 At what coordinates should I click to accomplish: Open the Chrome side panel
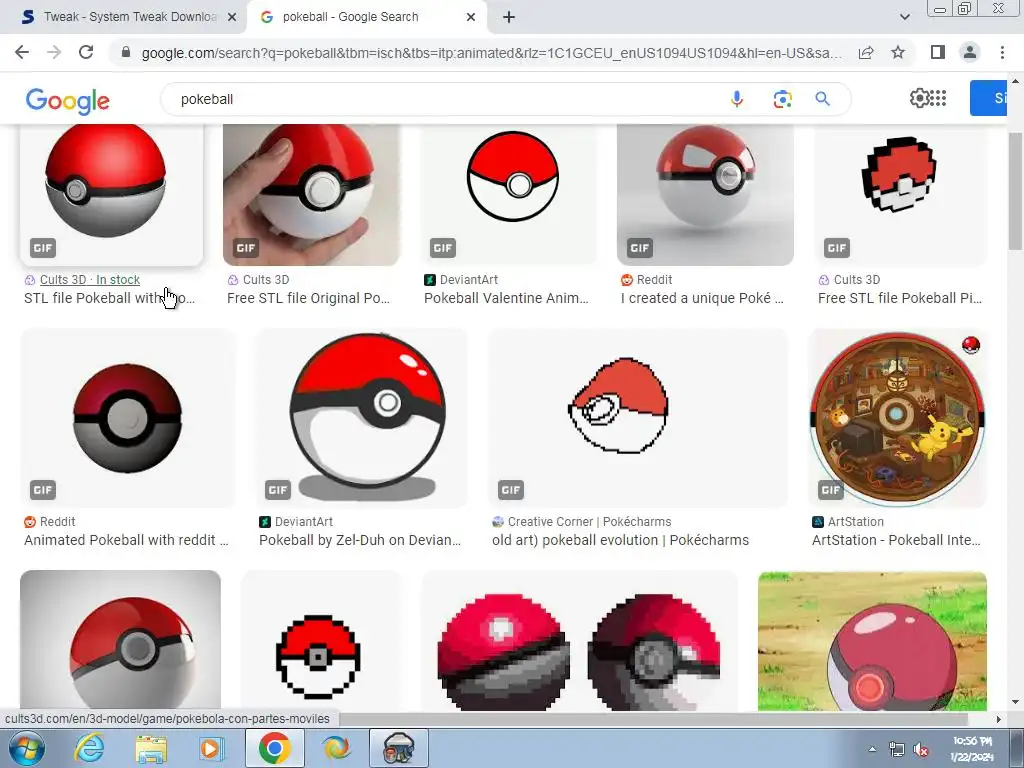tap(938, 52)
